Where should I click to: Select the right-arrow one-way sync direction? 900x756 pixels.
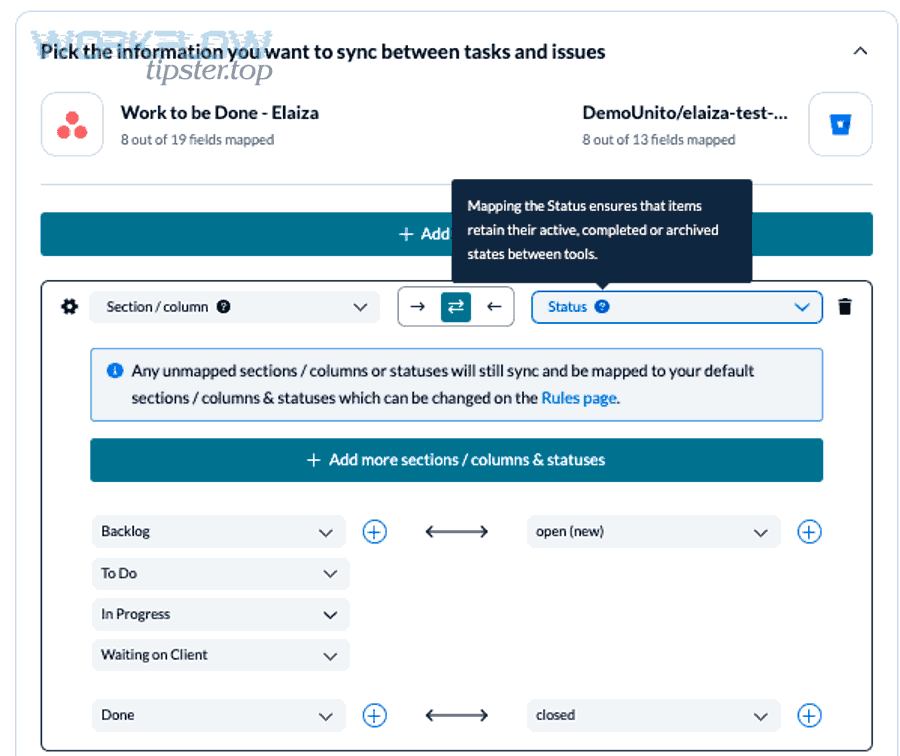(x=419, y=307)
